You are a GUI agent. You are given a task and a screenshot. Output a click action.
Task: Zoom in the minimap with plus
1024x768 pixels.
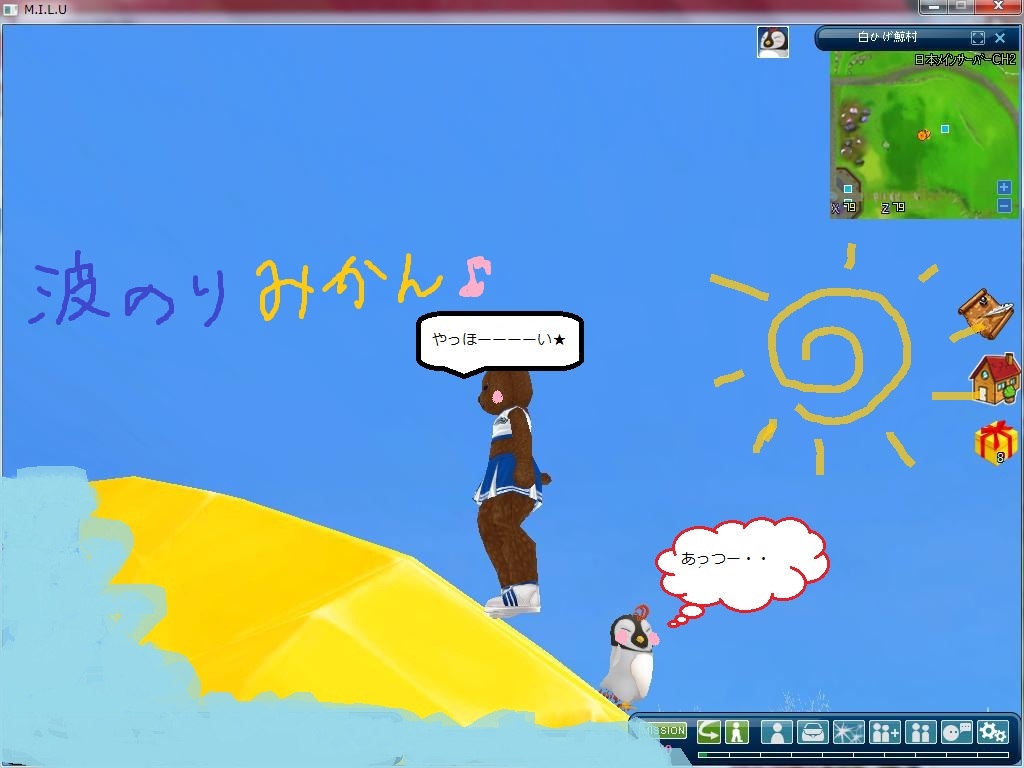pos(1004,188)
